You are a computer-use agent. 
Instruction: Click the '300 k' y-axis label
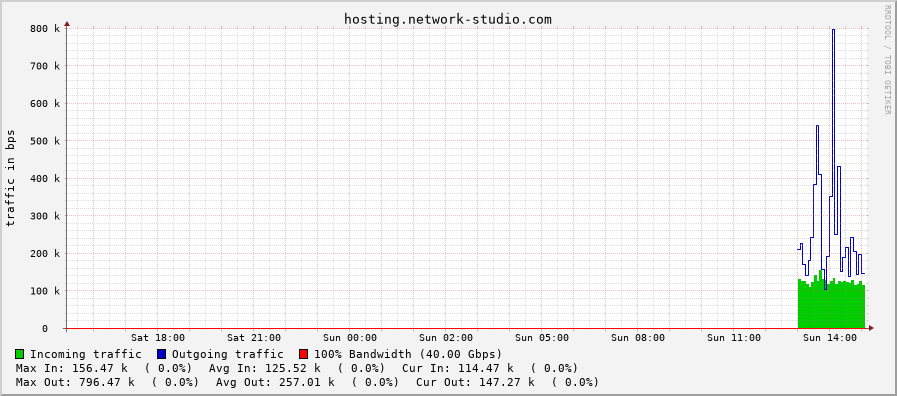click(x=45, y=216)
